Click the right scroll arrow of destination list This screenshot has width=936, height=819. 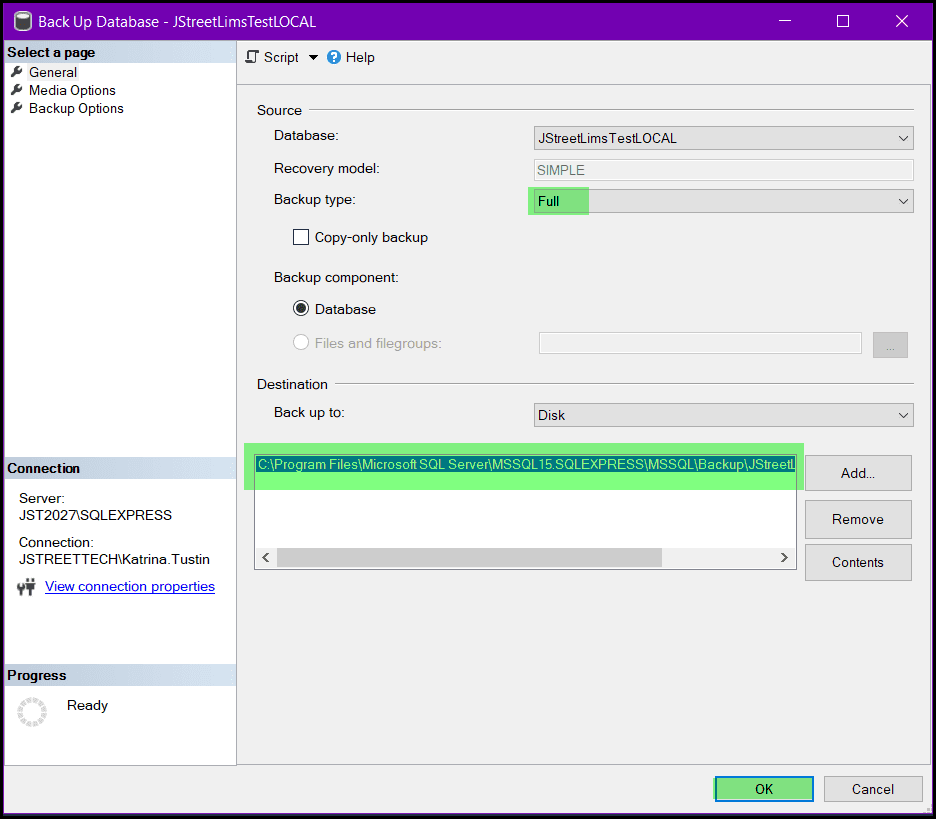coord(784,558)
